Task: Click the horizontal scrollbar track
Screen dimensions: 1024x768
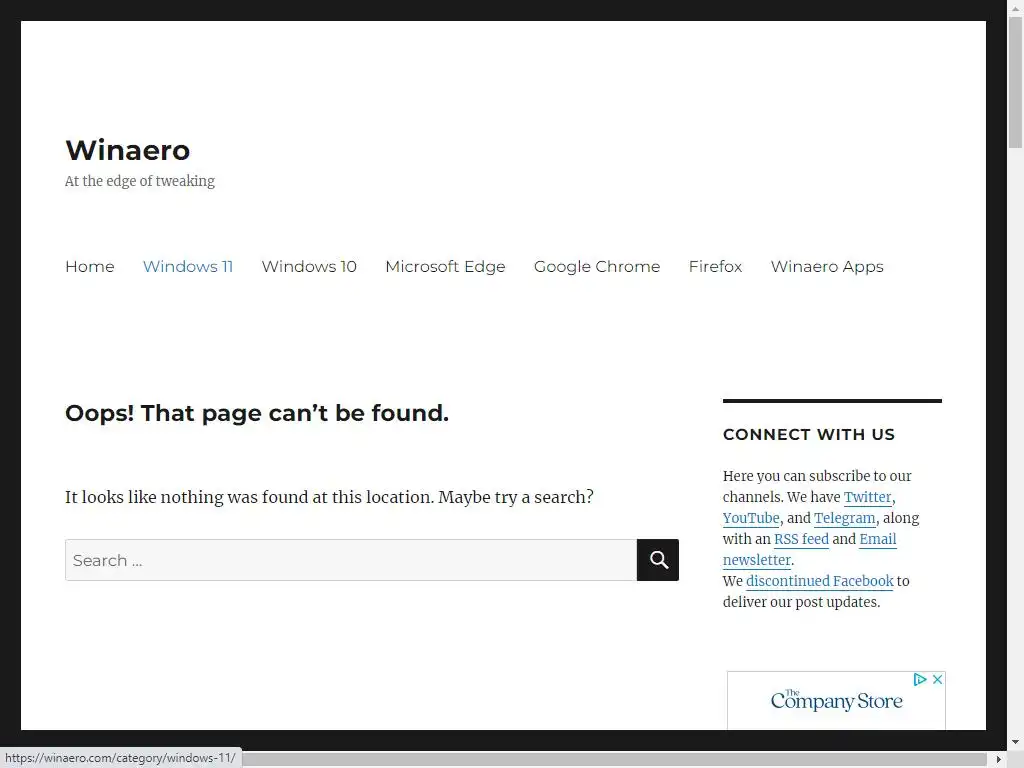Action: tap(614, 759)
